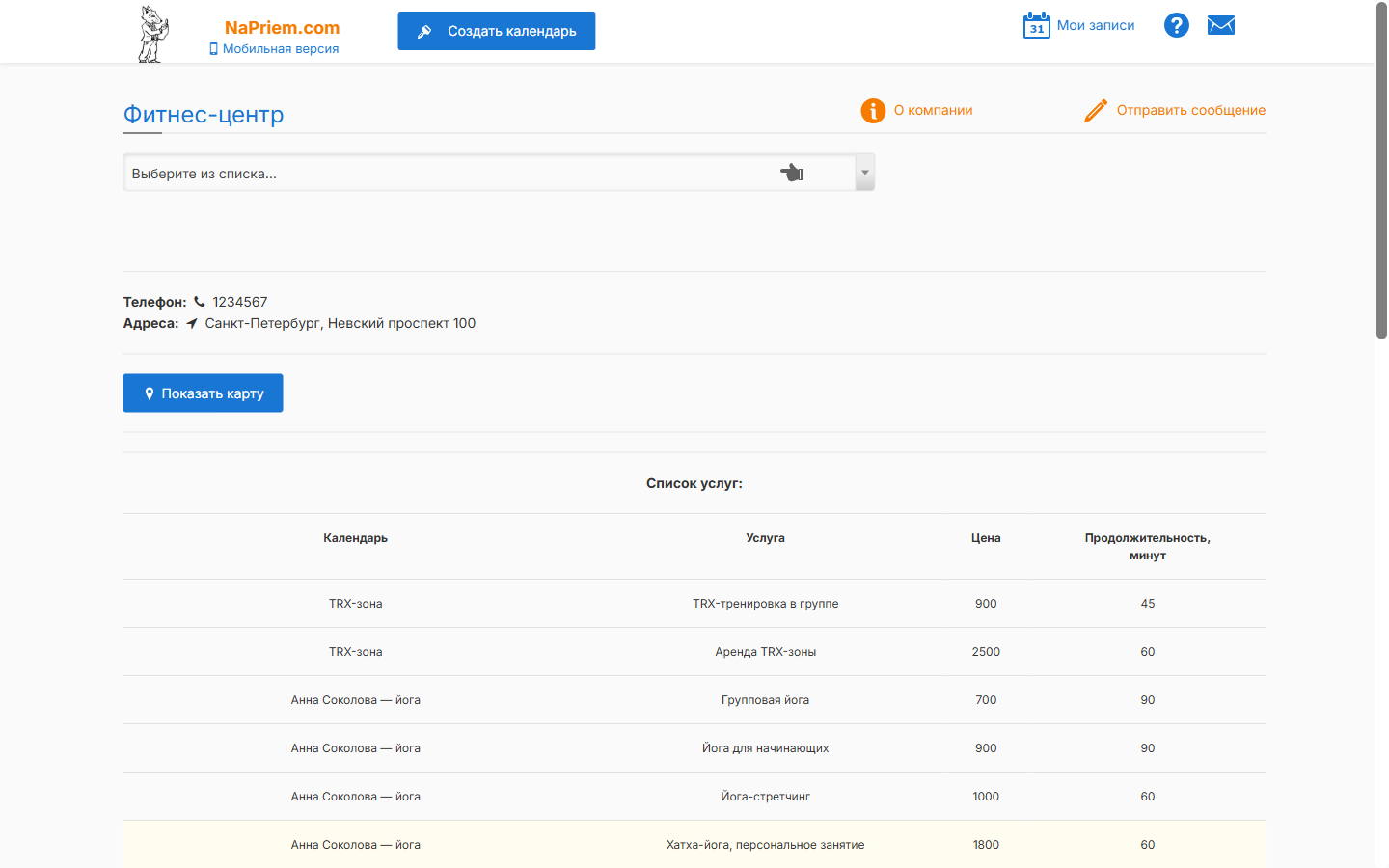Click Отправить сообщение link text
The width and height of the screenshot is (1389, 868).
tap(1191, 110)
